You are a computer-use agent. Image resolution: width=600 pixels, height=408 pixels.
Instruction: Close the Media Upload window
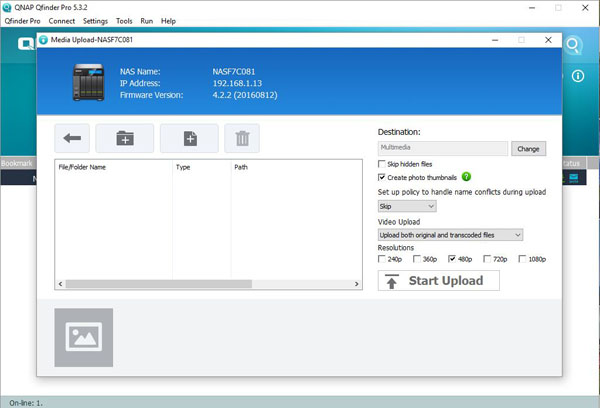548,40
